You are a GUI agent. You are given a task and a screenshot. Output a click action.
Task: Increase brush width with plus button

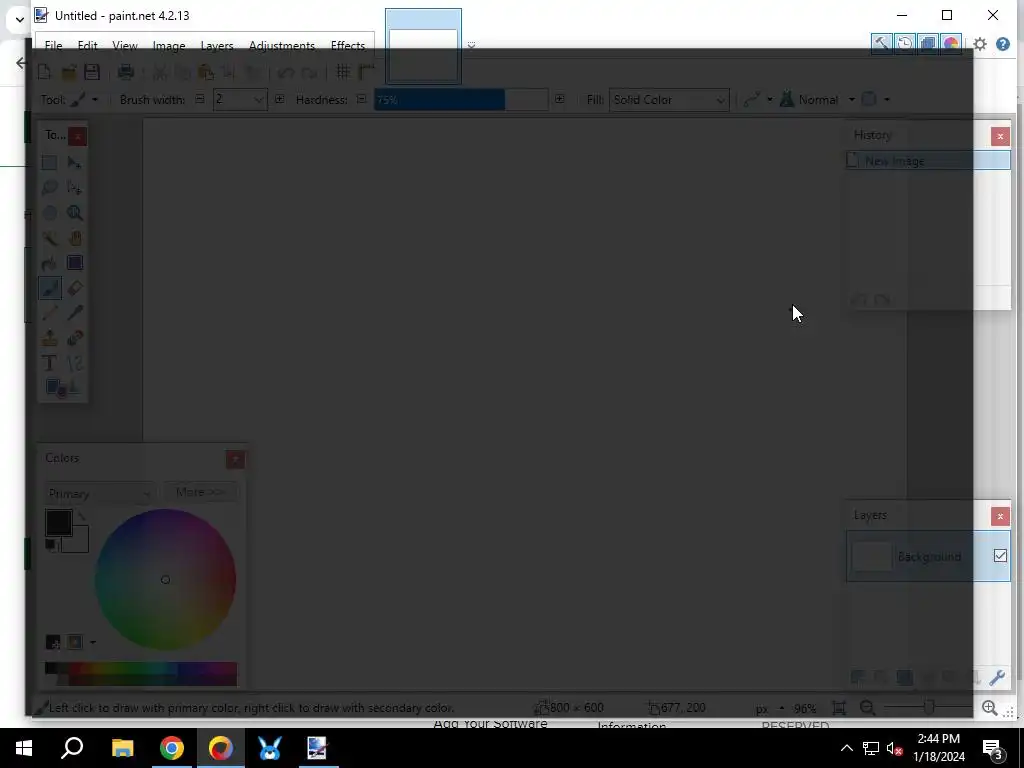click(280, 99)
